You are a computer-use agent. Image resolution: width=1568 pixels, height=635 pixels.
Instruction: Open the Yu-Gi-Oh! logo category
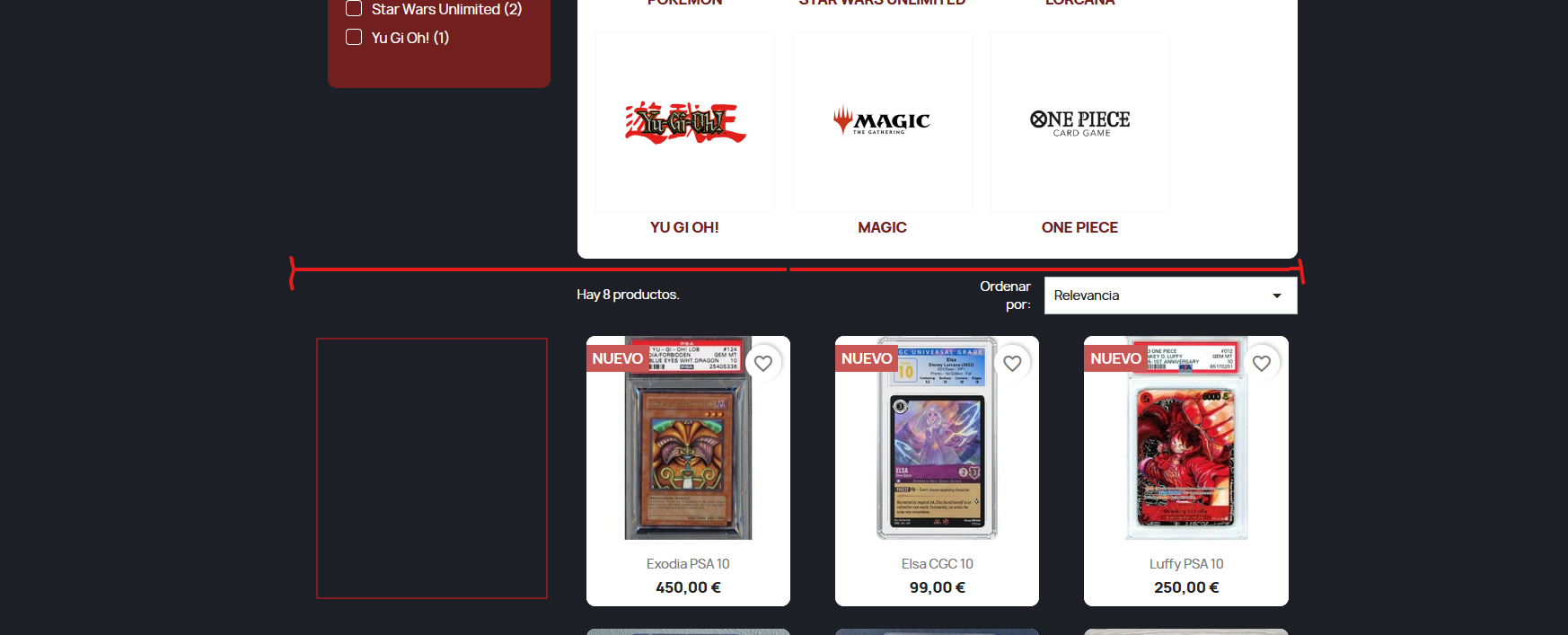tap(685, 122)
